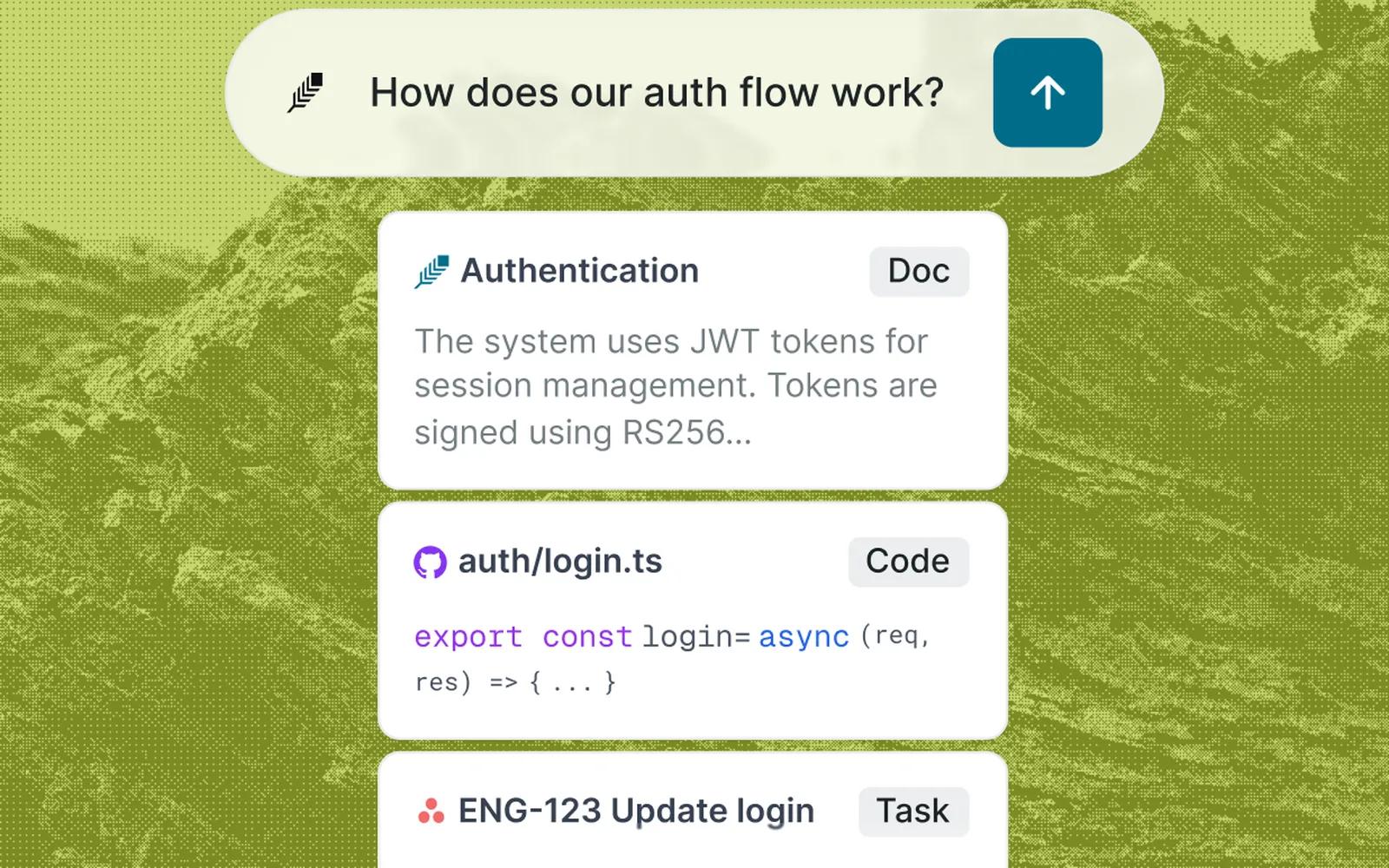Click the async keyword in code preview
1389x868 pixels.
pyautogui.click(x=803, y=637)
